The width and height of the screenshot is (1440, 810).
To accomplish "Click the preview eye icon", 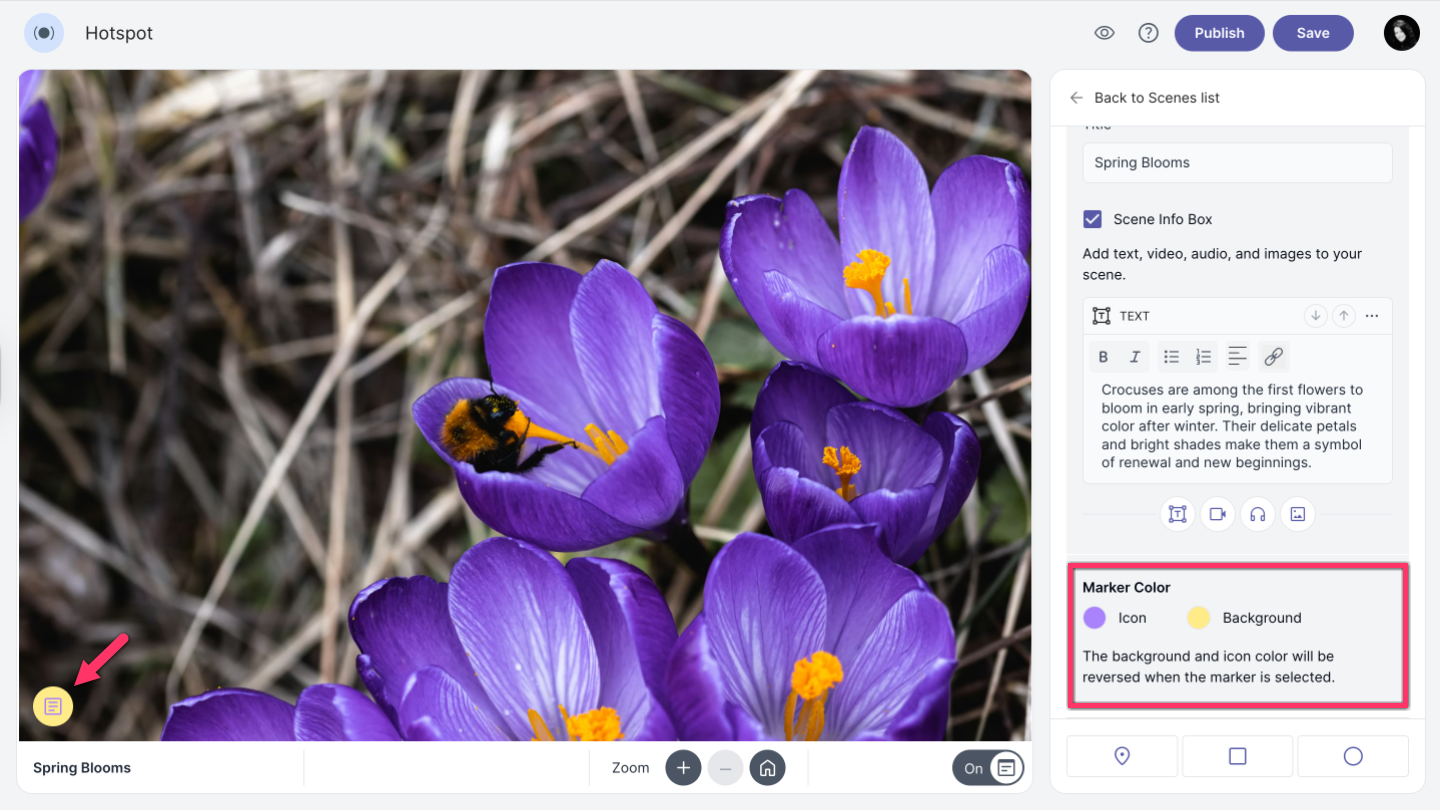I will point(1104,33).
